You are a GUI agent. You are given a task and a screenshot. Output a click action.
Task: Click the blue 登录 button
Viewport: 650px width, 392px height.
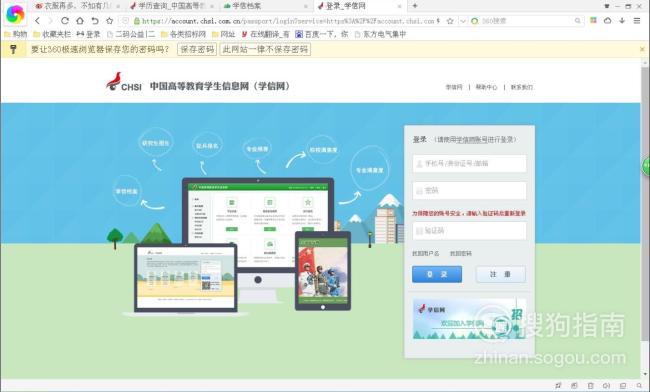(x=437, y=274)
